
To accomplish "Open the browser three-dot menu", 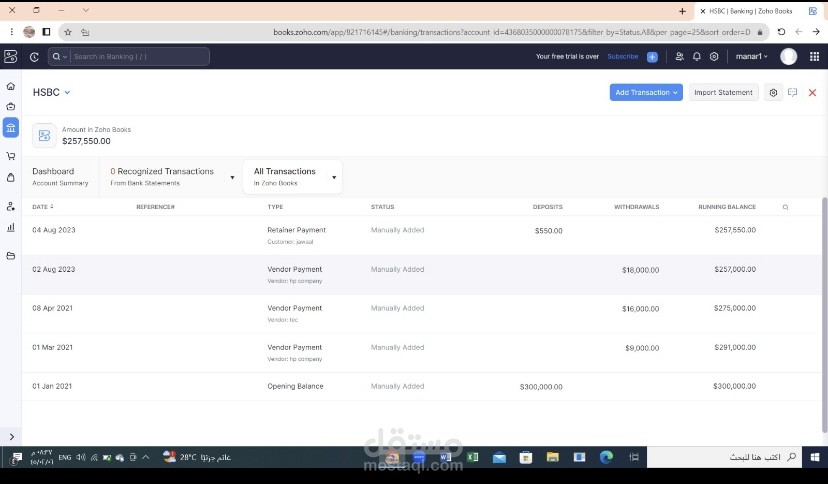I will [x=12, y=32].
